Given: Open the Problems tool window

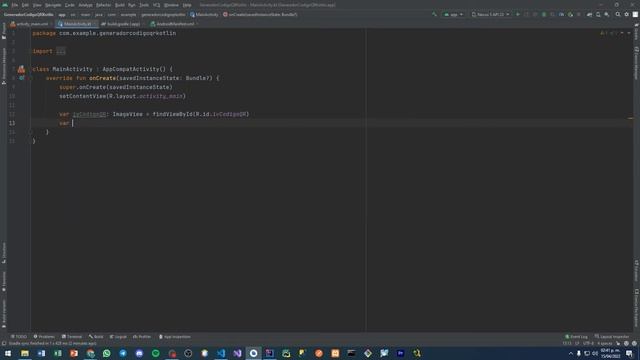Looking at the screenshot, I should (x=44, y=337).
